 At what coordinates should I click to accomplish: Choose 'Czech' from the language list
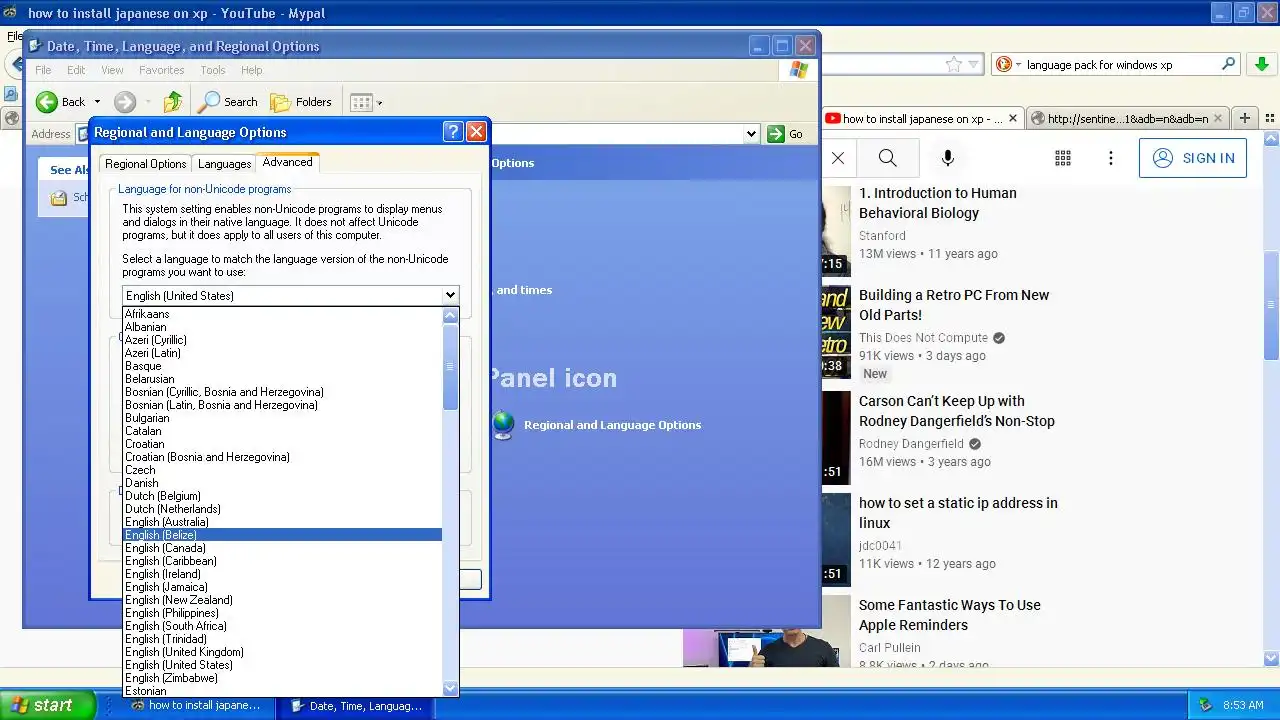coord(282,470)
